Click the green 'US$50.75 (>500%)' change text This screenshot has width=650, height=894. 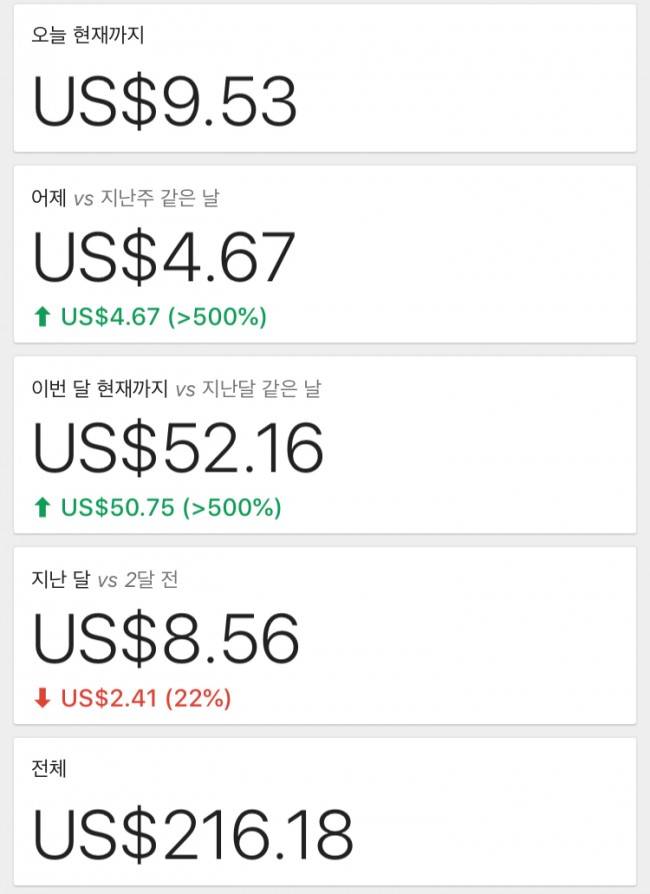(171, 508)
